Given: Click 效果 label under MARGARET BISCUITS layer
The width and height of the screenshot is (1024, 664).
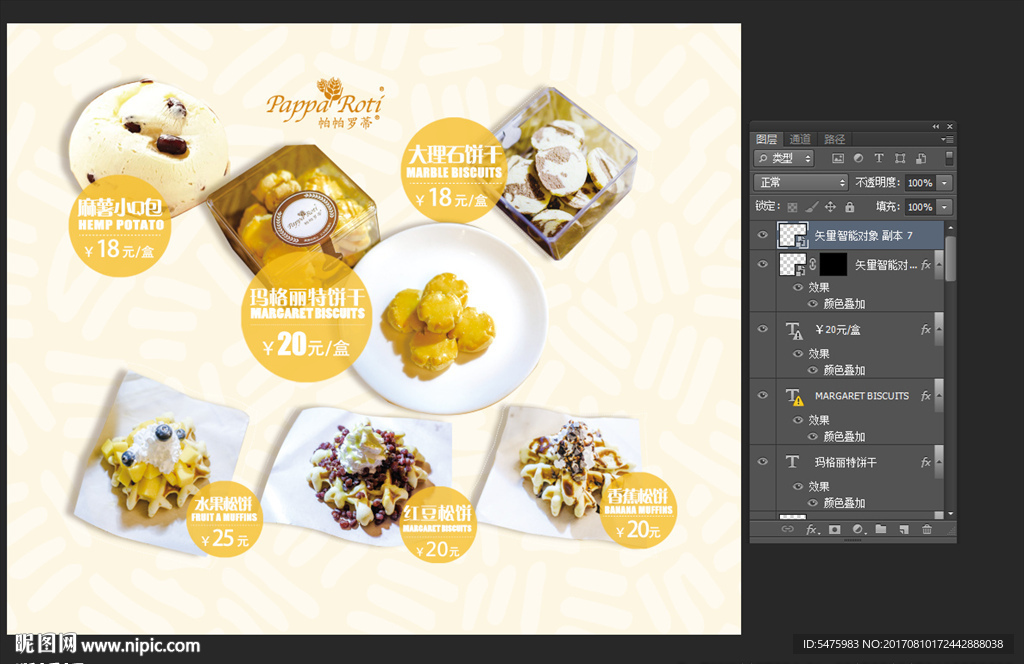Looking at the screenshot, I should (x=819, y=420).
